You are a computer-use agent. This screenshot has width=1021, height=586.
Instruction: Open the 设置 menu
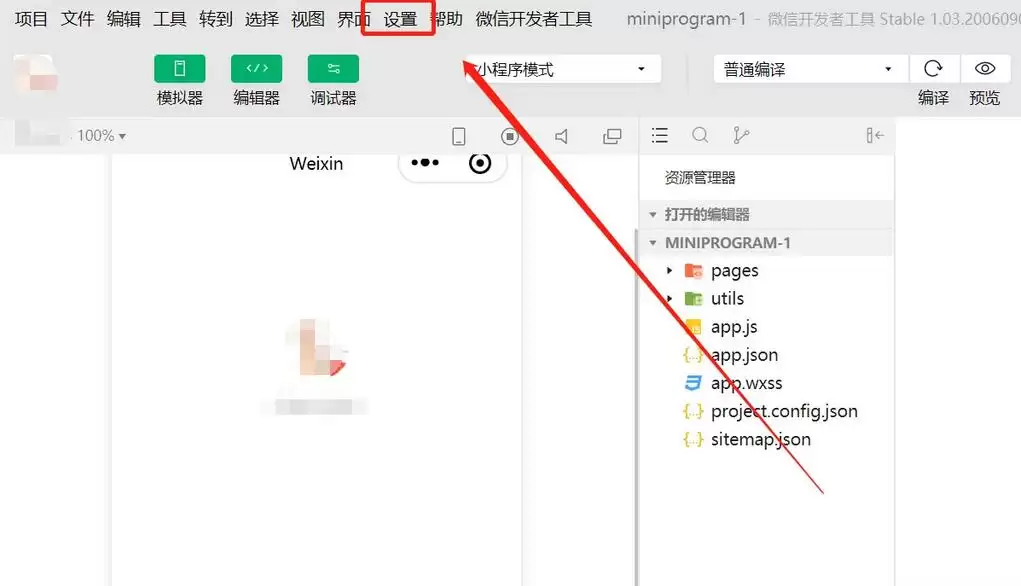pos(400,19)
